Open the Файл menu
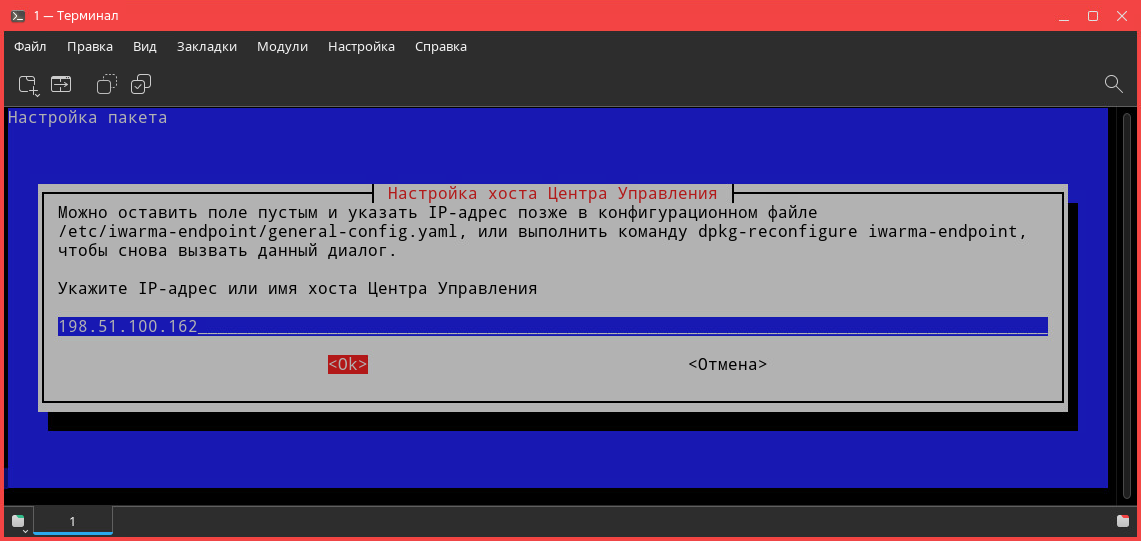The width and height of the screenshot is (1141, 541). 30,47
